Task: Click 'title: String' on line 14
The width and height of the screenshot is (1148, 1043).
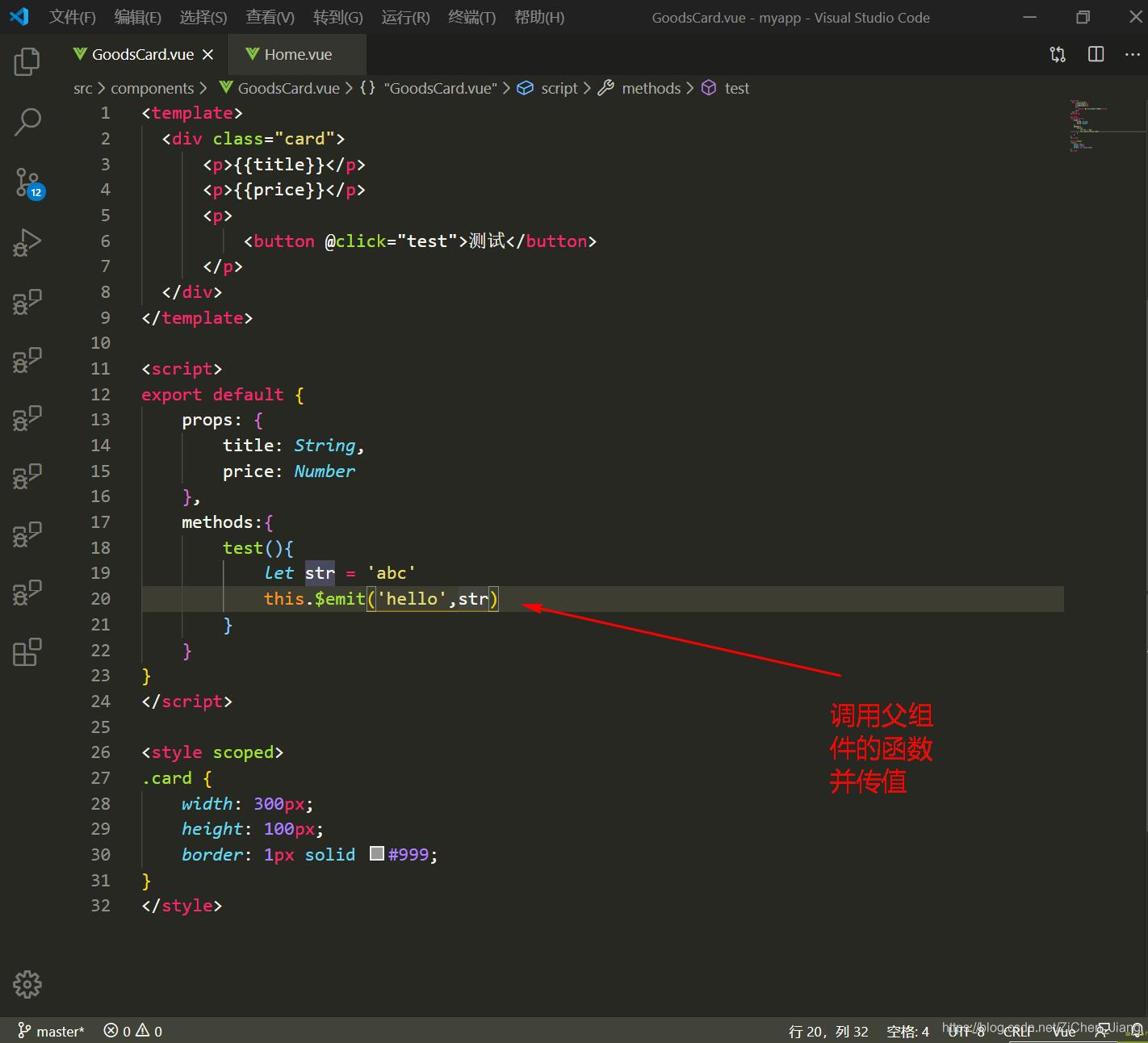Action: click(x=289, y=446)
